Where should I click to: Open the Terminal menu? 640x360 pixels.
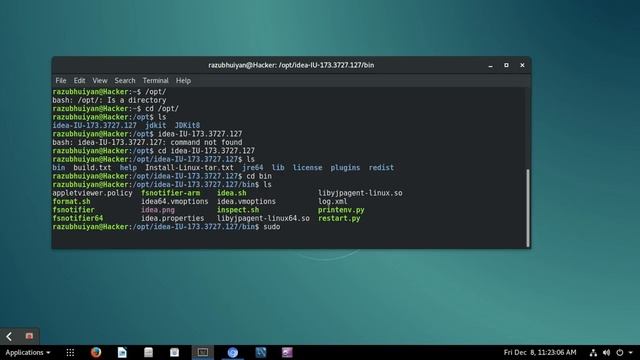155,80
